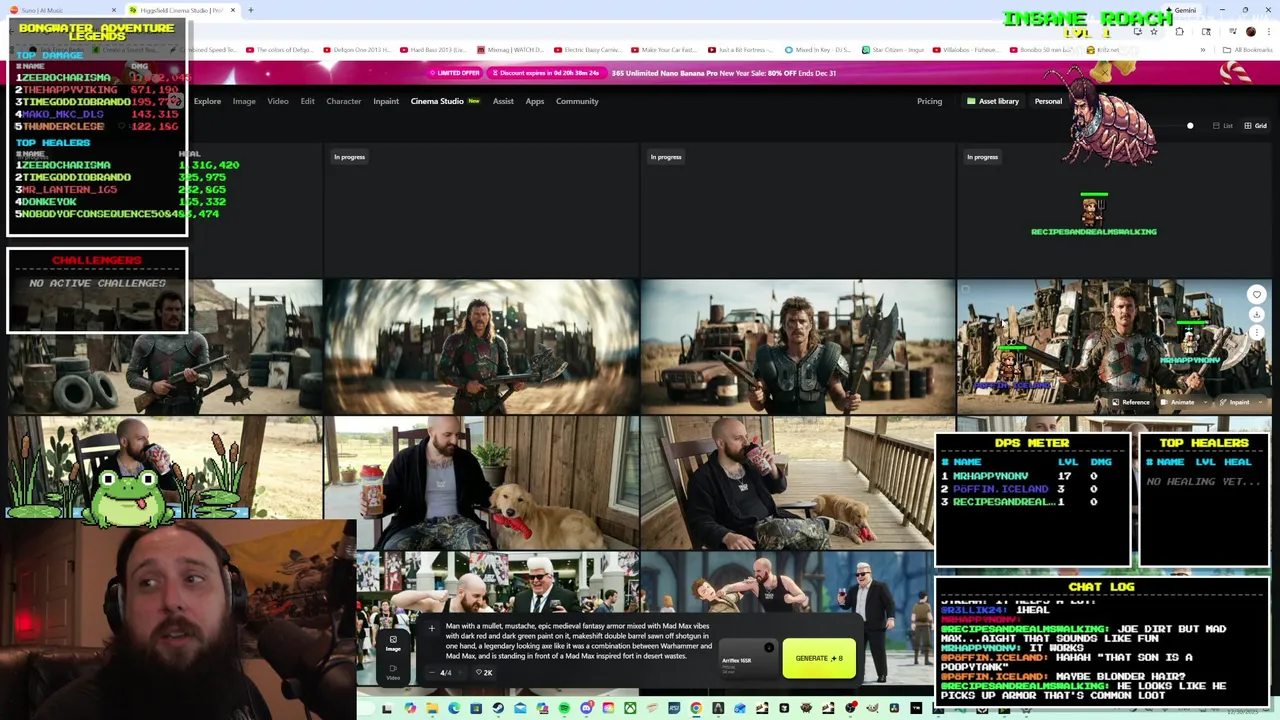The height and width of the screenshot is (720, 1280).
Task: Open Discord from the taskbar
Action: [x=587, y=708]
